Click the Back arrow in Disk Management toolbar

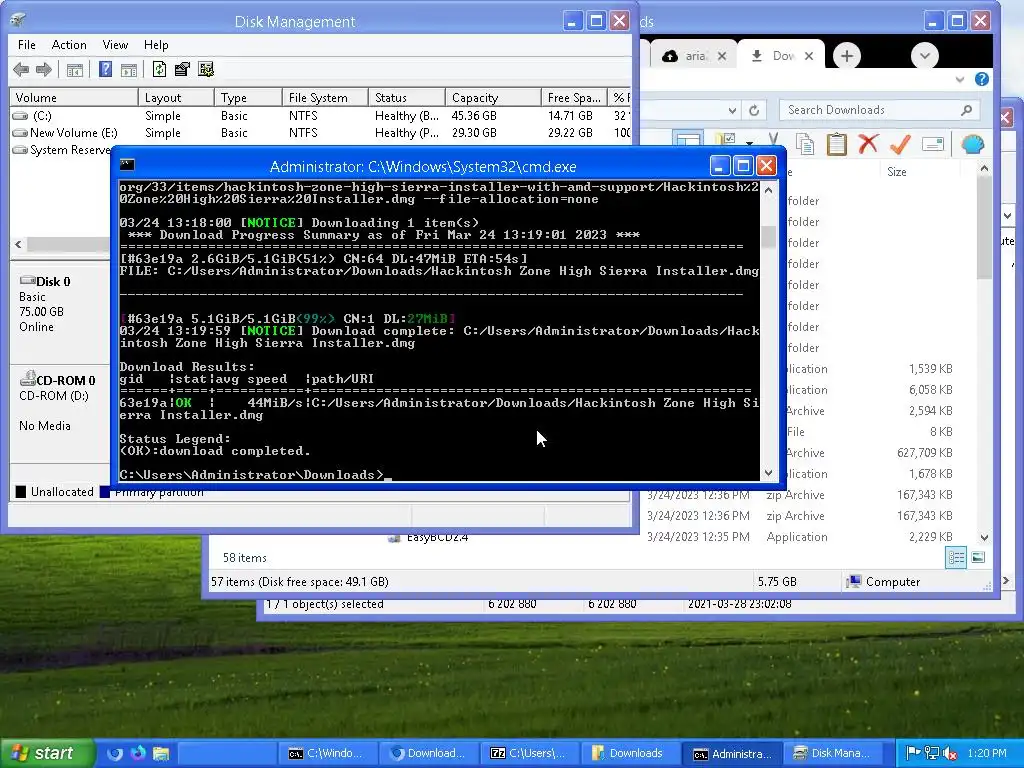21,69
